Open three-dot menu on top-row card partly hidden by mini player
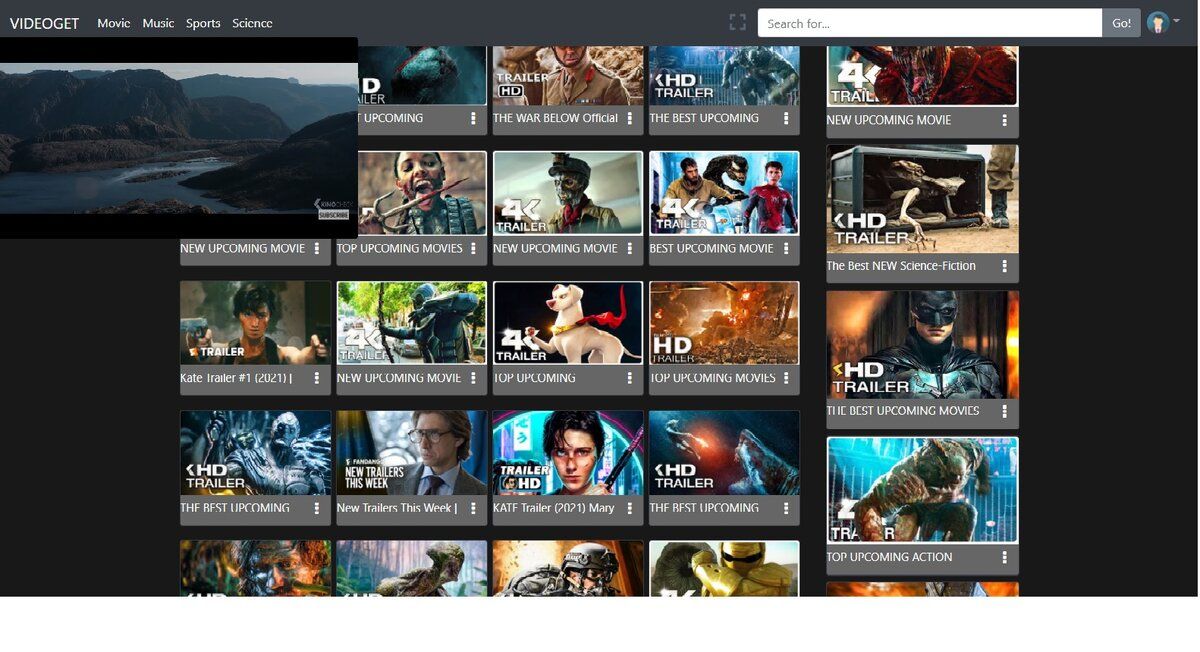This screenshot has width=1200, height=652. click(473, 118)
